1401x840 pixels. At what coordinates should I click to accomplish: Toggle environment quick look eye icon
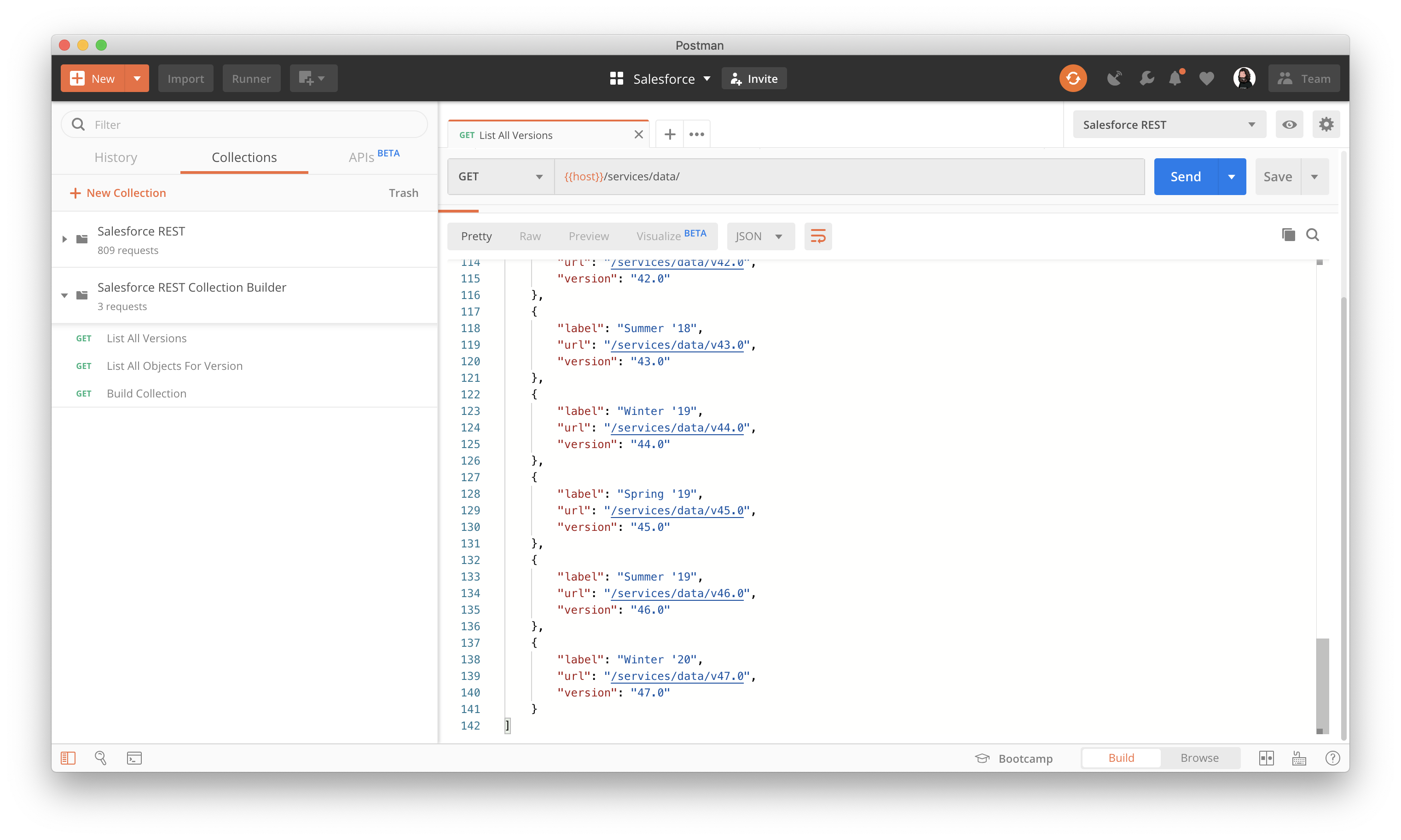[x=1289, y=124]
